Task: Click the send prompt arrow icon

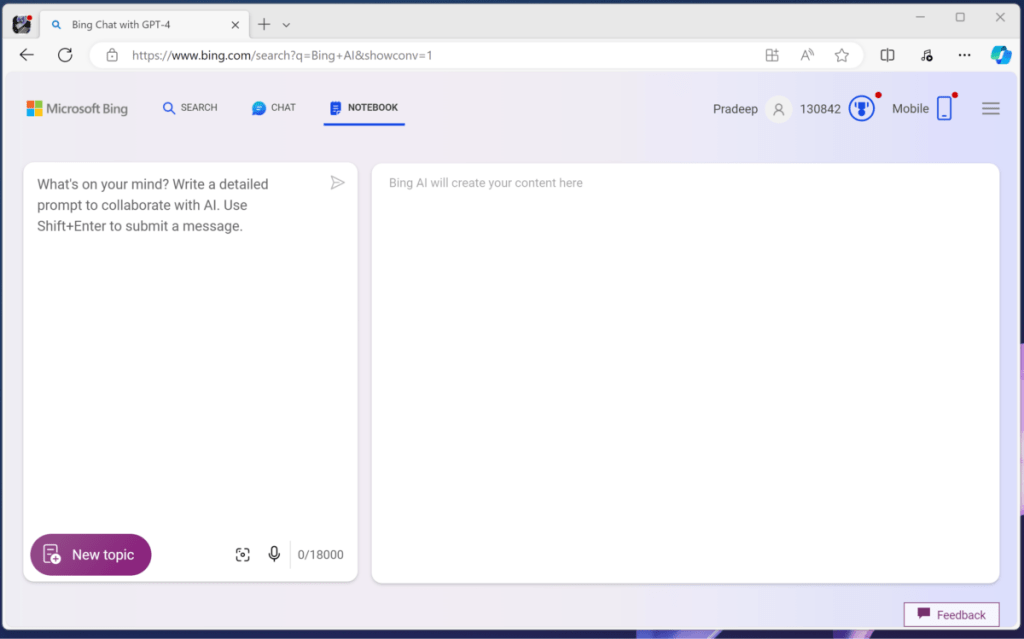Action: 337,182
